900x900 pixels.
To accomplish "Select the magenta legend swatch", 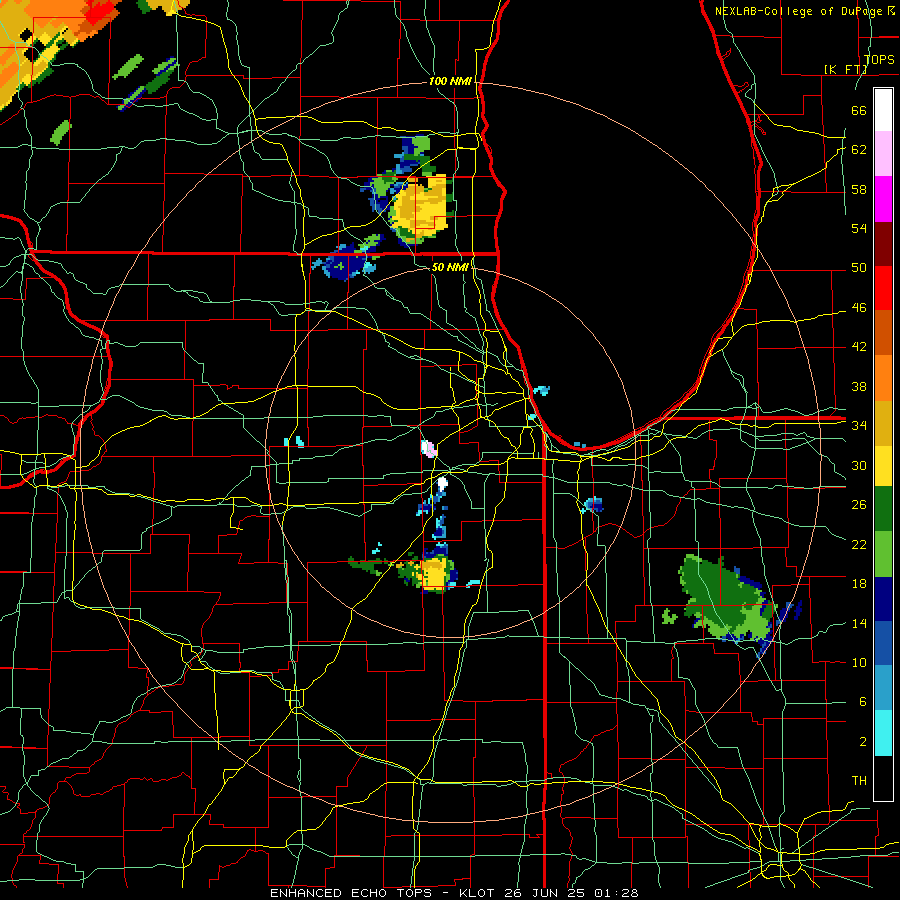I will coord(883,199).
